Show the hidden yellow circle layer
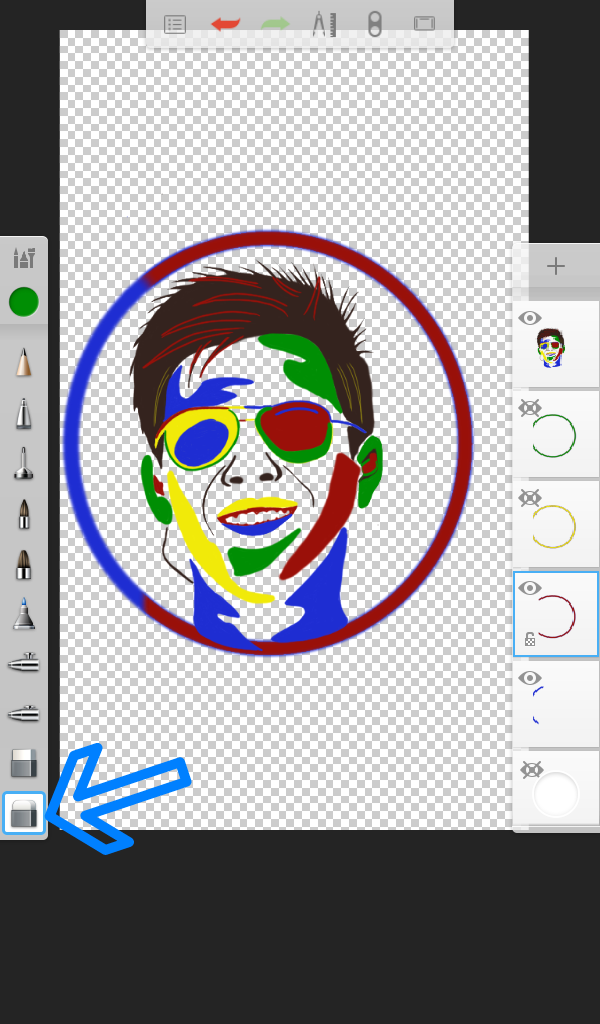 tap(529, 498)
